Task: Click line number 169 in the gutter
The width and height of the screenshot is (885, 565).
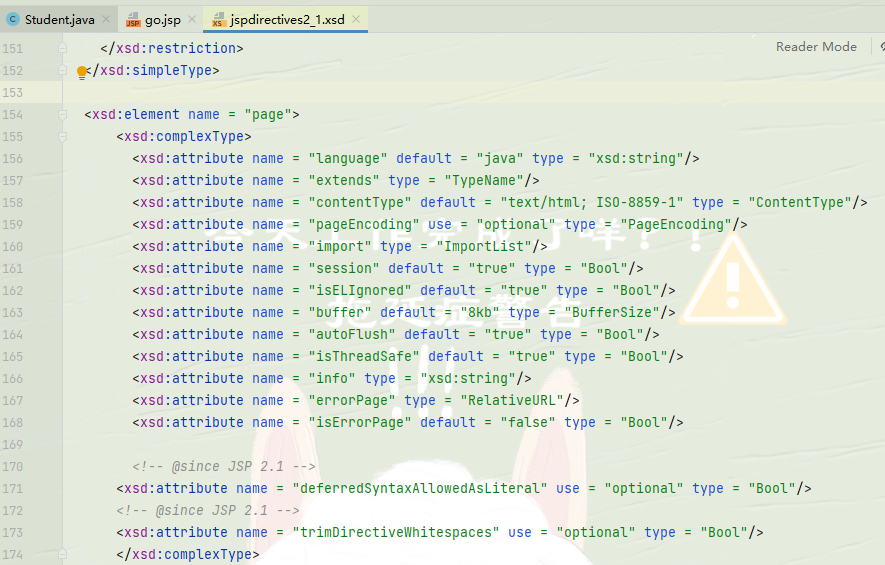Action: 13,445
